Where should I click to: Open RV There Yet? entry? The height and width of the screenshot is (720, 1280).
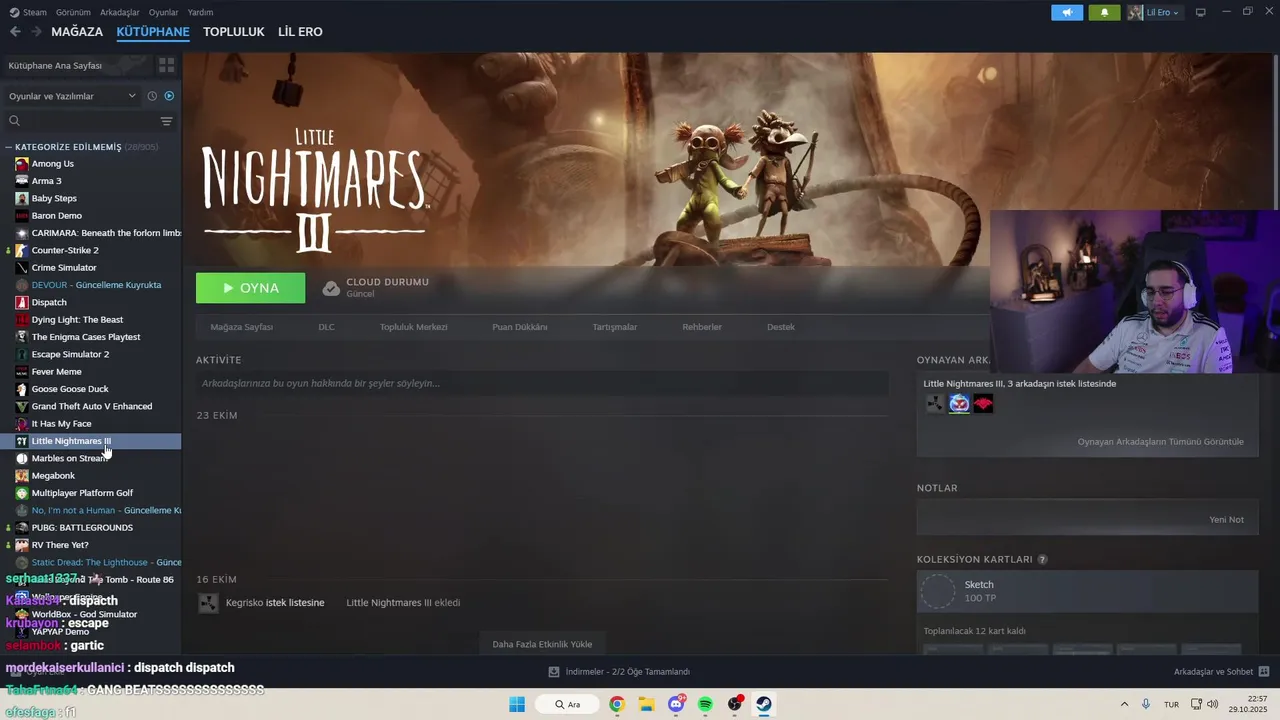click(x=60, y=545)
